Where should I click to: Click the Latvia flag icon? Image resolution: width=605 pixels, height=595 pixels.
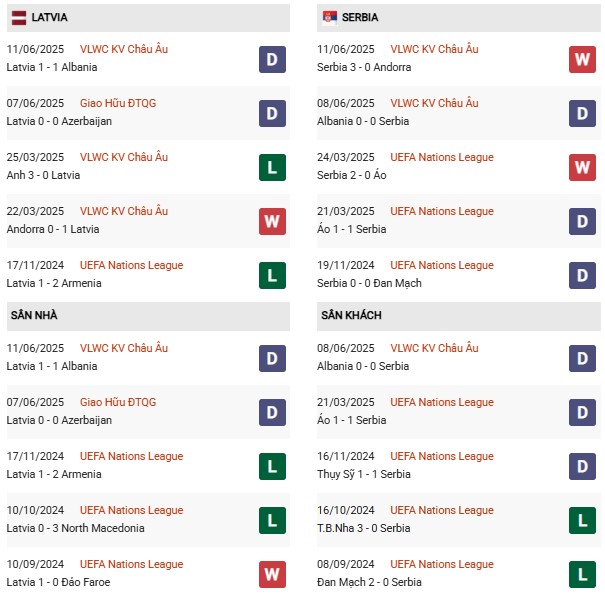pyautogui.click(x=19, y=17)
